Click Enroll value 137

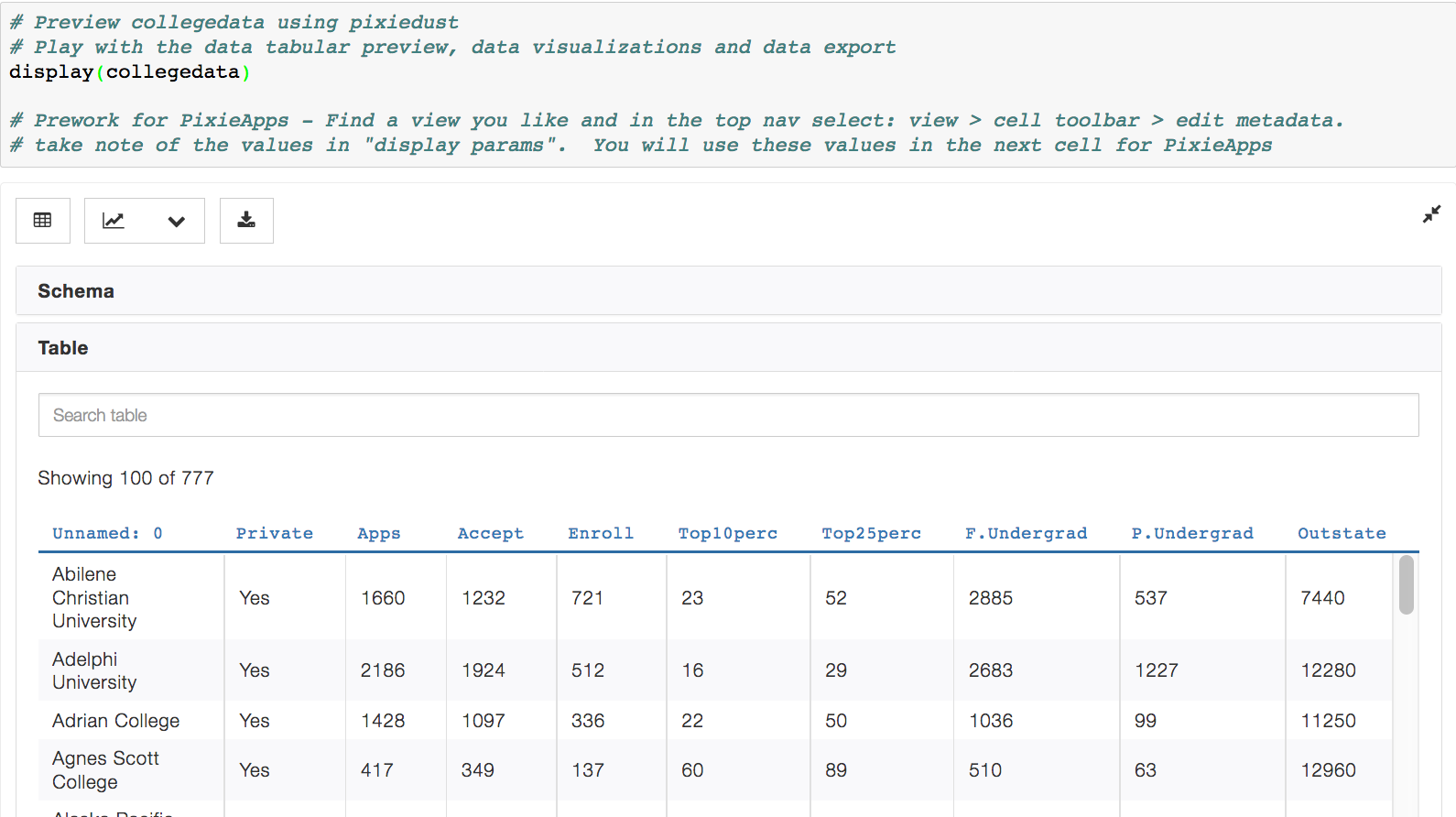click(x=588, y=770)
